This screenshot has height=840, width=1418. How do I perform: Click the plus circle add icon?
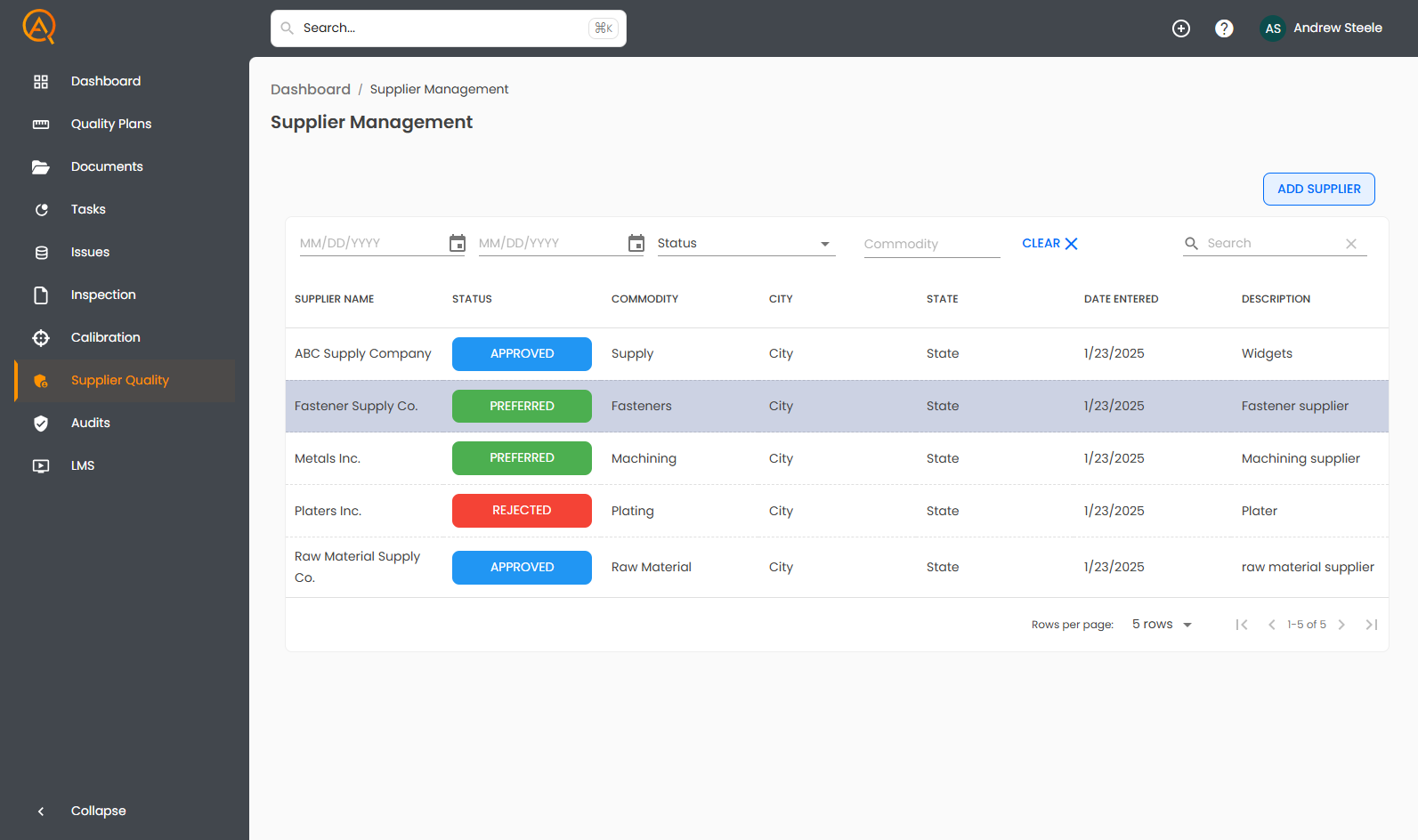click(x=1181, y=28)
